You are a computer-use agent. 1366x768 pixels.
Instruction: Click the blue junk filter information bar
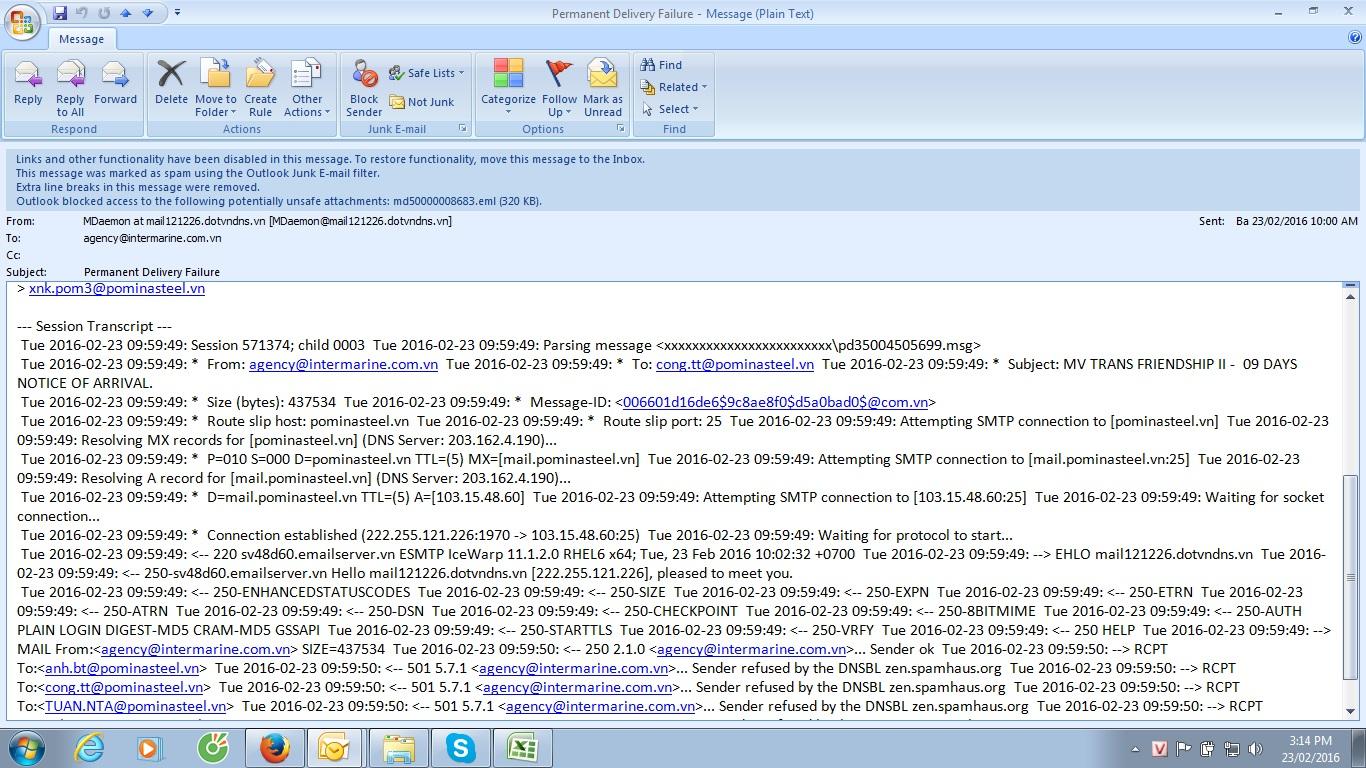pos(683,180)
